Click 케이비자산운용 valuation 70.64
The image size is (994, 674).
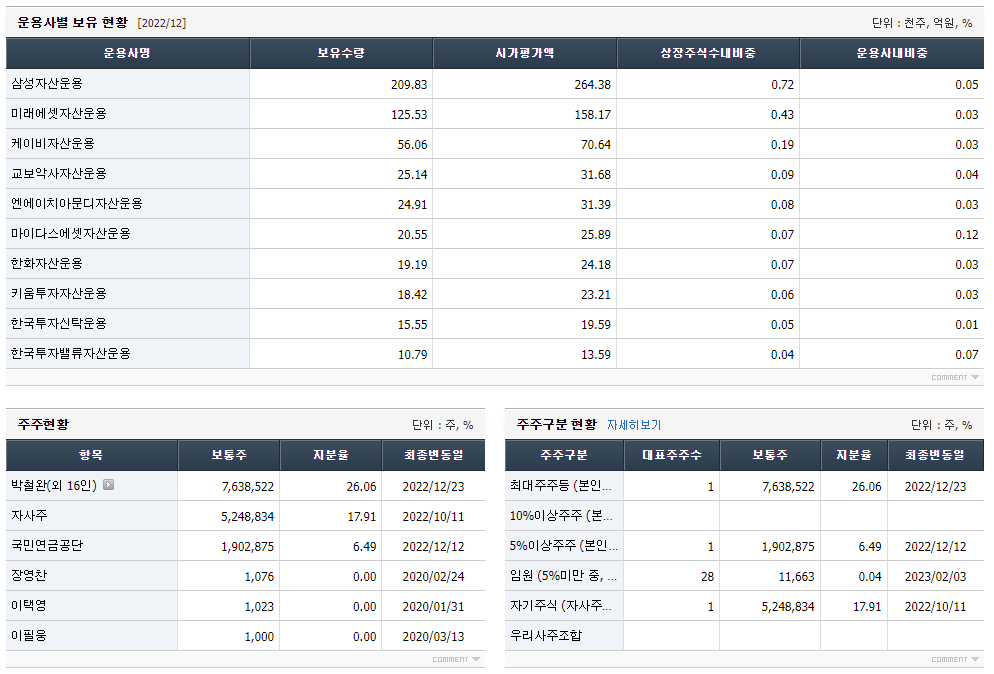pyautogui.click(x=596, y=145)
